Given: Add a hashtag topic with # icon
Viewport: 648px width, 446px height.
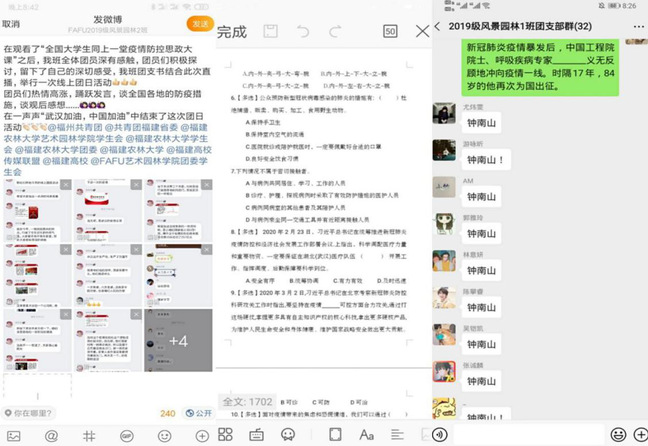Looking at the screenshot, I should (89, 436).
